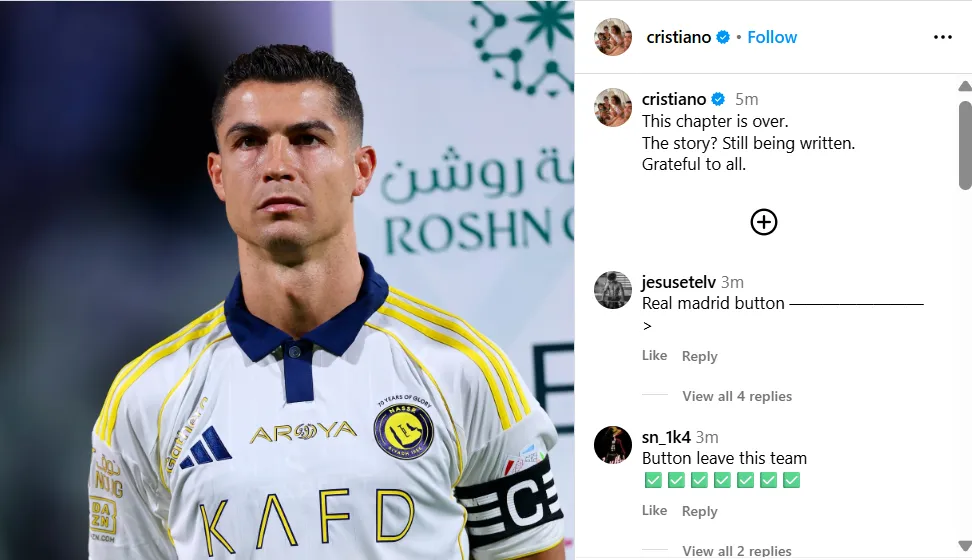Image resolution: width=972 pixels, height=560 pixels.
Task: Reply to sn_1k4's comment
Action: coord(699,511)
